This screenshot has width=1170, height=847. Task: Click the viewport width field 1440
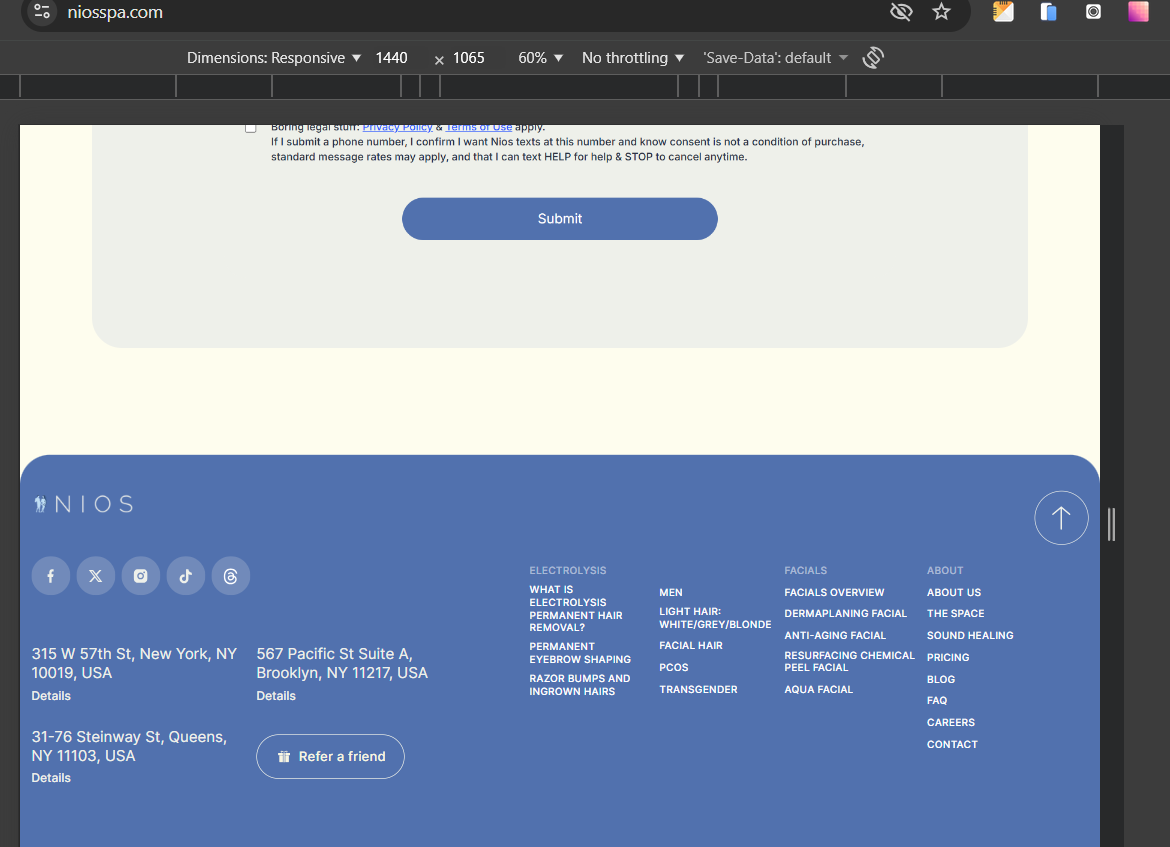click(x=391, y=57)
